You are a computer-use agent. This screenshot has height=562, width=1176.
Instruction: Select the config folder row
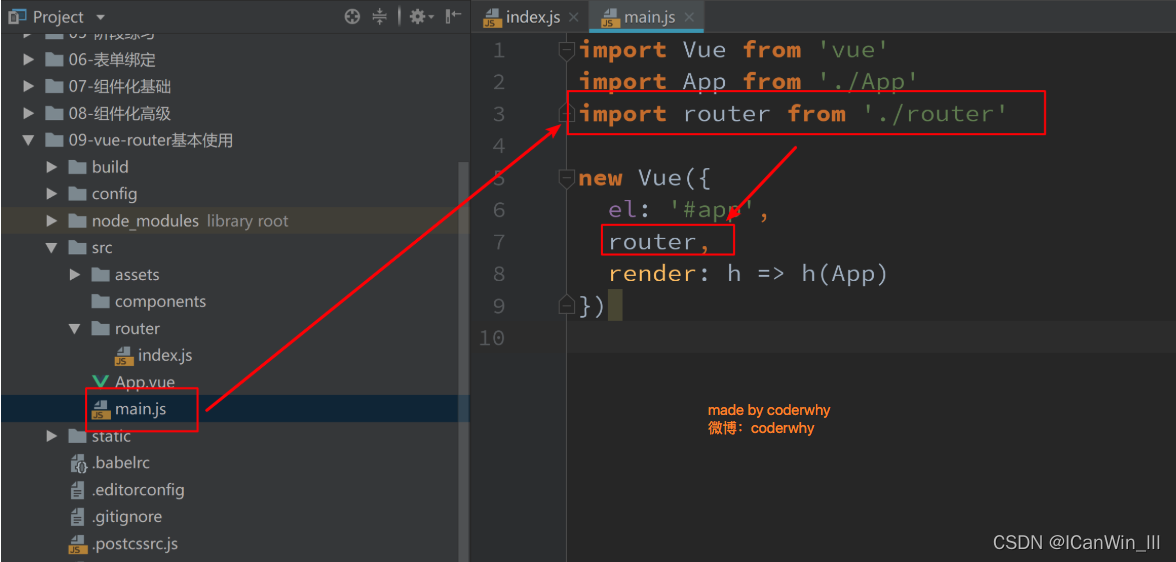click(235, 194)
